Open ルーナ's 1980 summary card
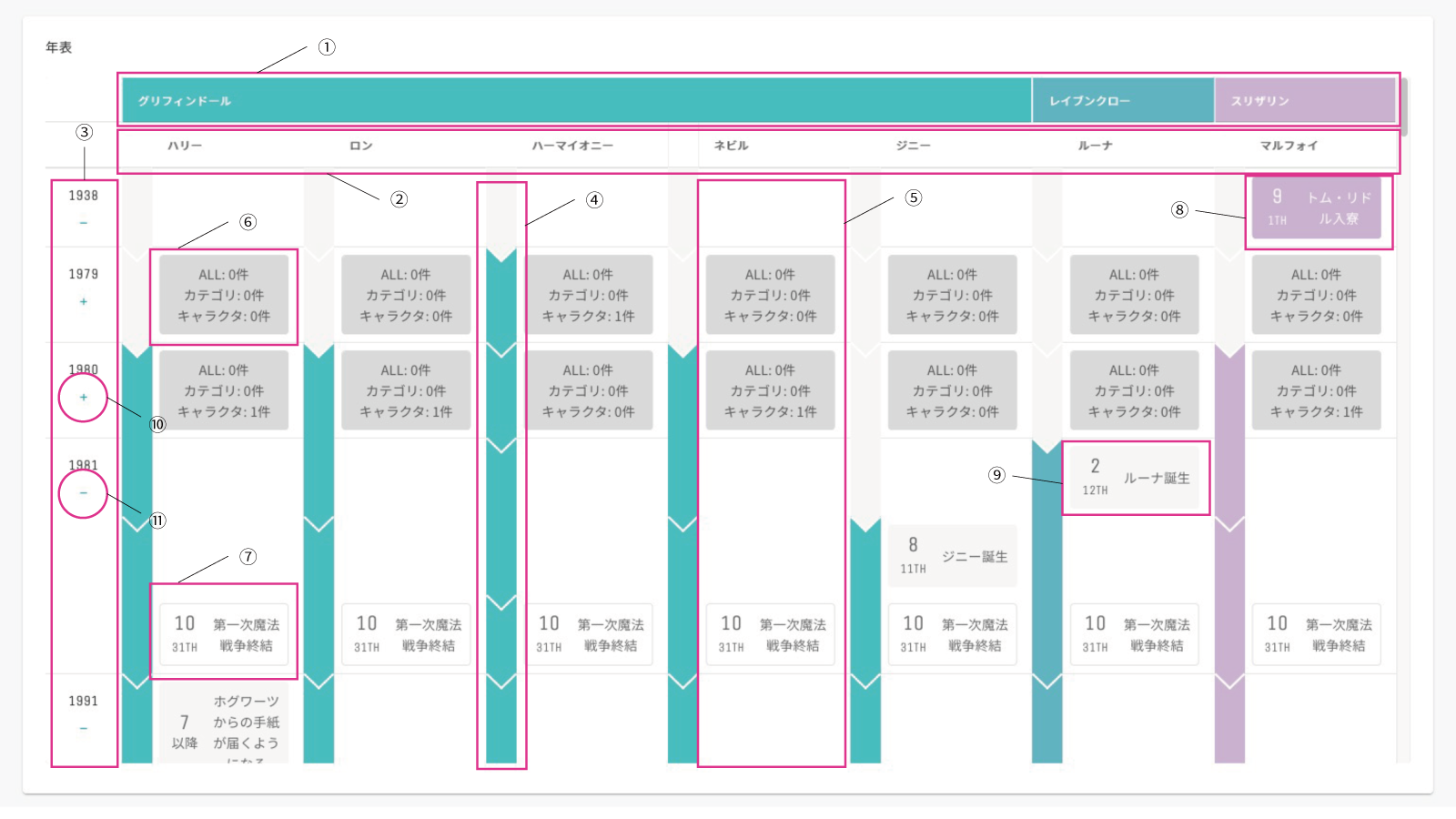This screenshot has width=1456, height=819. tap(1134, 390)
